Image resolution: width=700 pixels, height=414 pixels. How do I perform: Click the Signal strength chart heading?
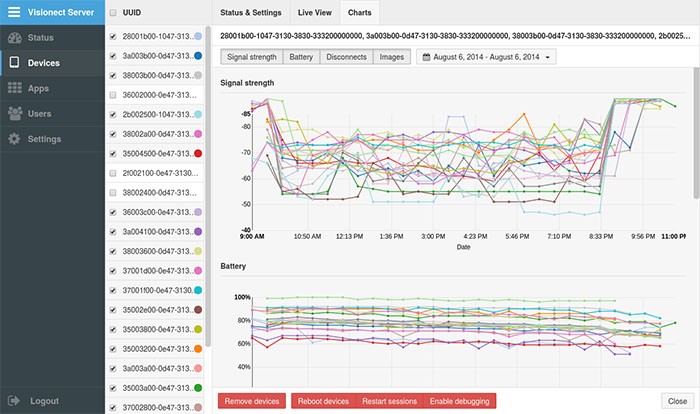247,83
